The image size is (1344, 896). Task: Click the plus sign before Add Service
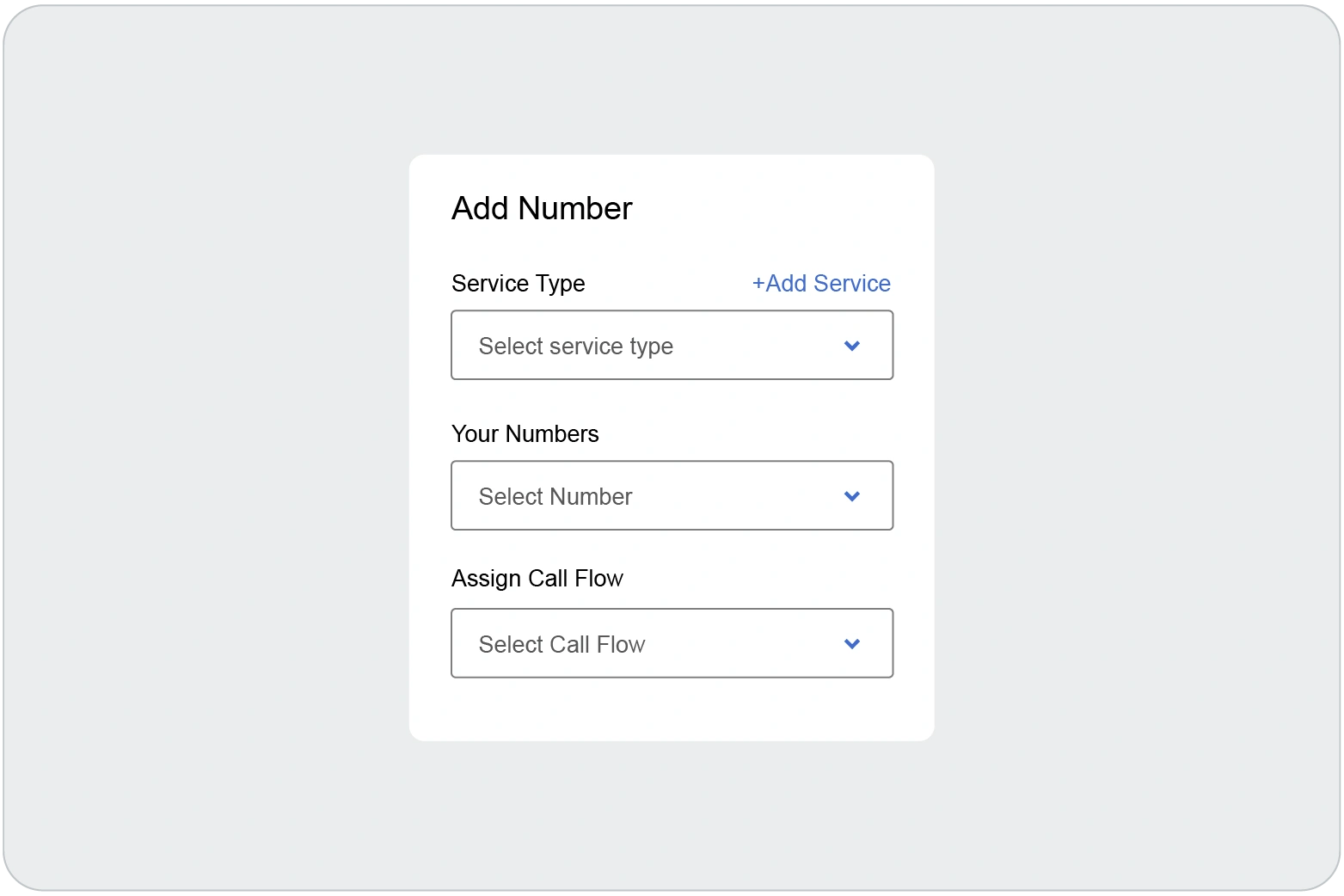(x=758, y=284)
